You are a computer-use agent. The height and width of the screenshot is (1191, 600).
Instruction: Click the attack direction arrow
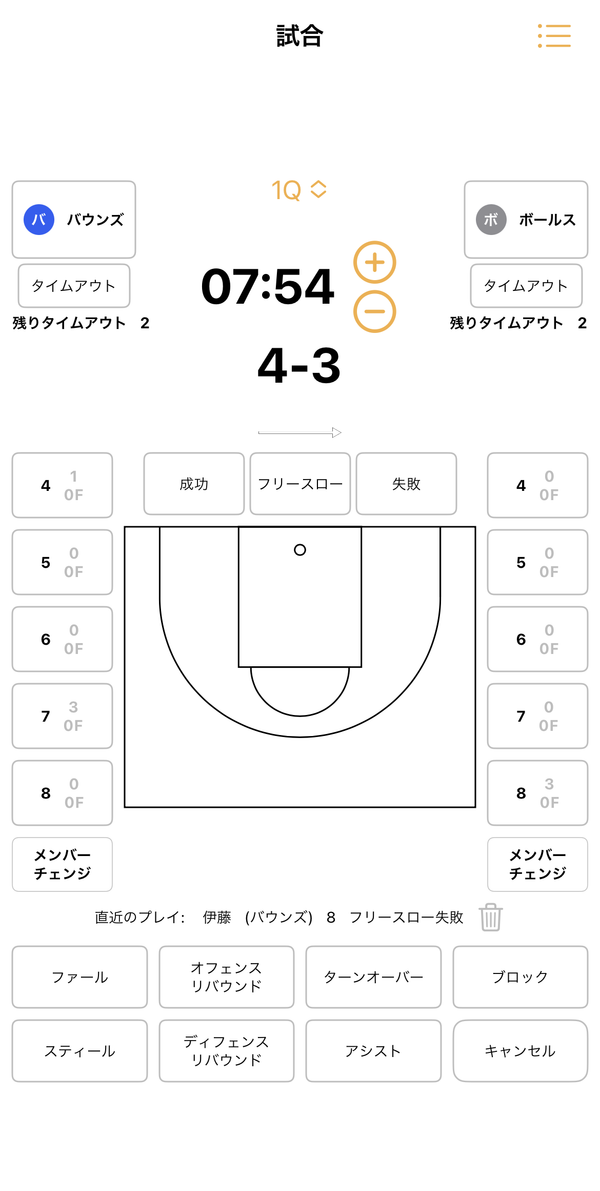click(x=300, y=432)
